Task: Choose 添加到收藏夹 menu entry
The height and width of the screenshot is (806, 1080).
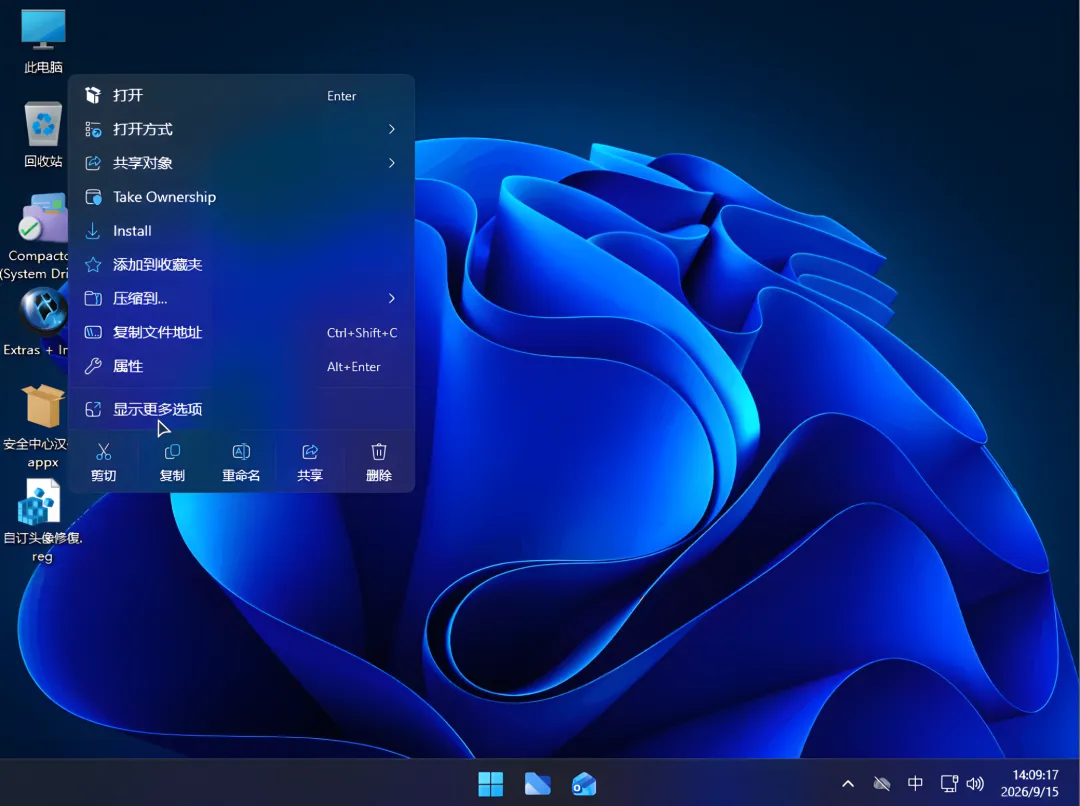Action: 241,265
